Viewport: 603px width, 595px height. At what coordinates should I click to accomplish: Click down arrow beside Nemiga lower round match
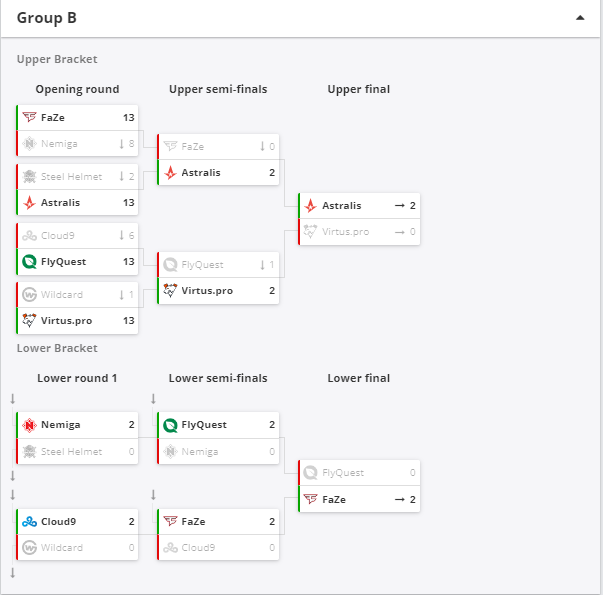[12, 399]
